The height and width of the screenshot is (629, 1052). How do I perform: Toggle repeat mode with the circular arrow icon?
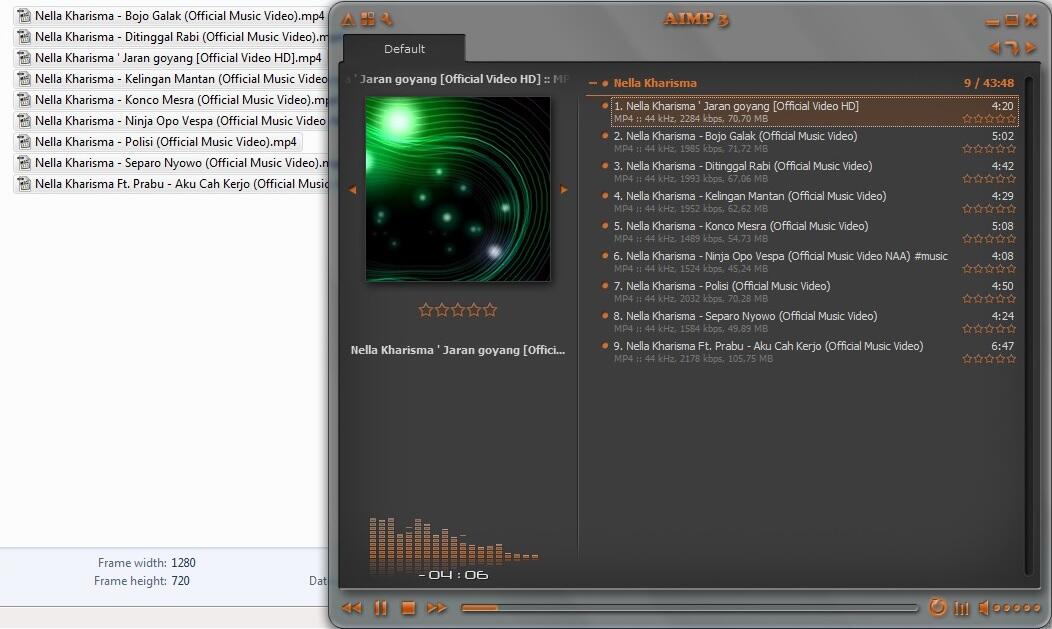tap(938, 607)
